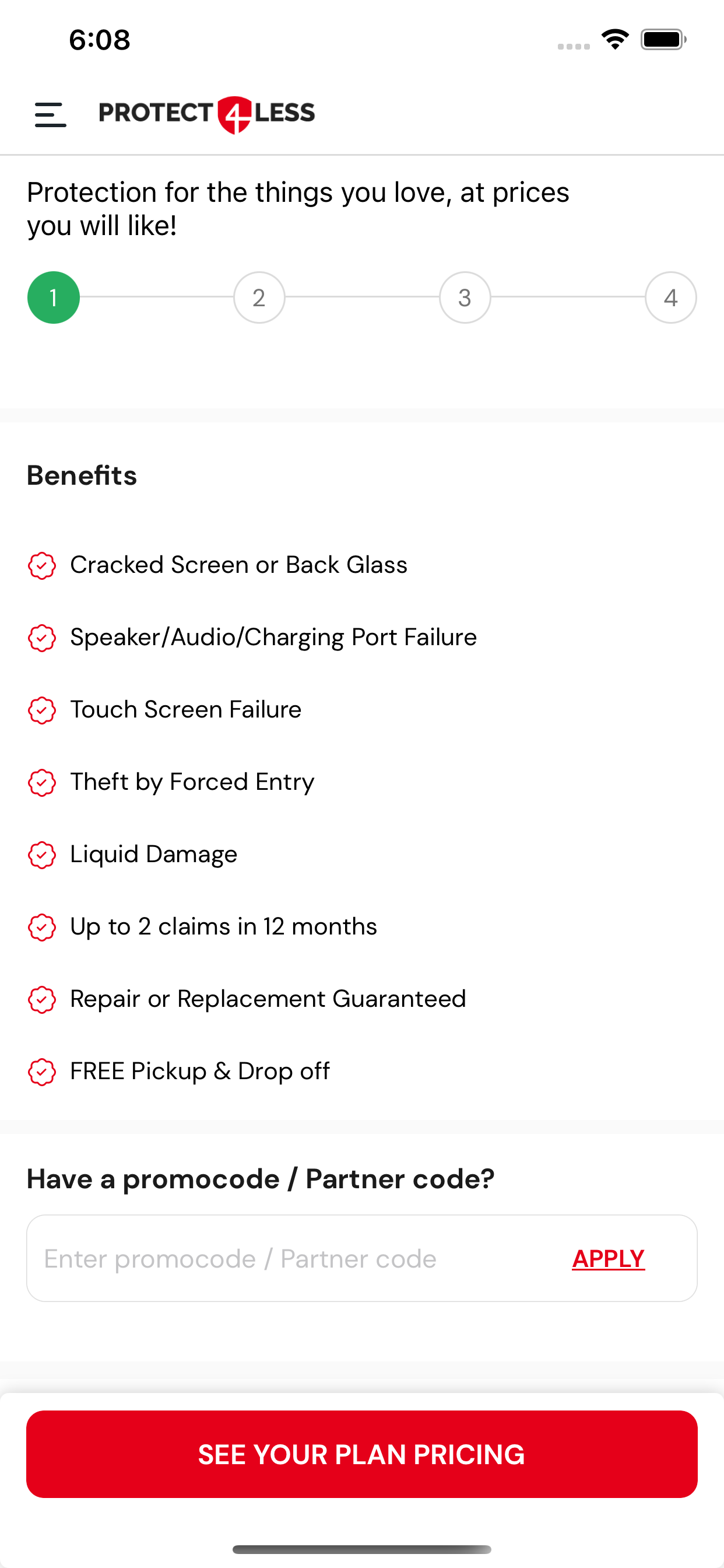Tap the Cracked Screen benefit check icon

coord(42,565)
